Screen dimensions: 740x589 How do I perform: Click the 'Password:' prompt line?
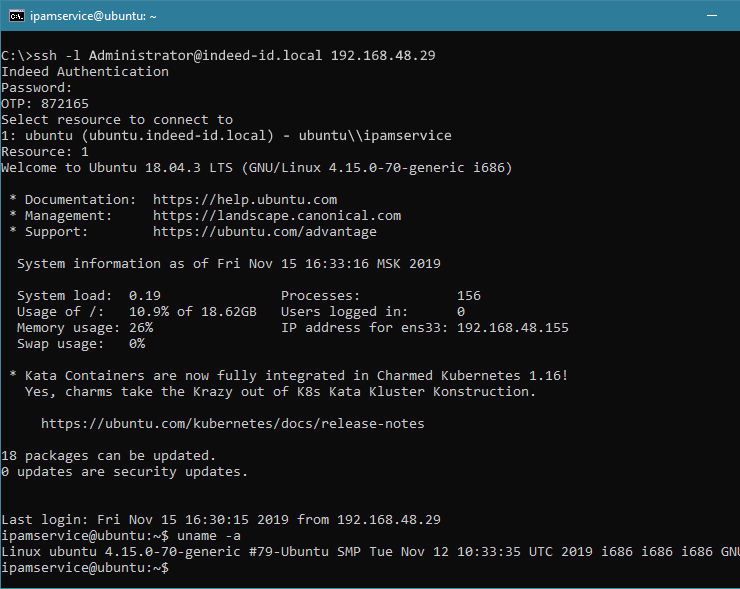36,88
